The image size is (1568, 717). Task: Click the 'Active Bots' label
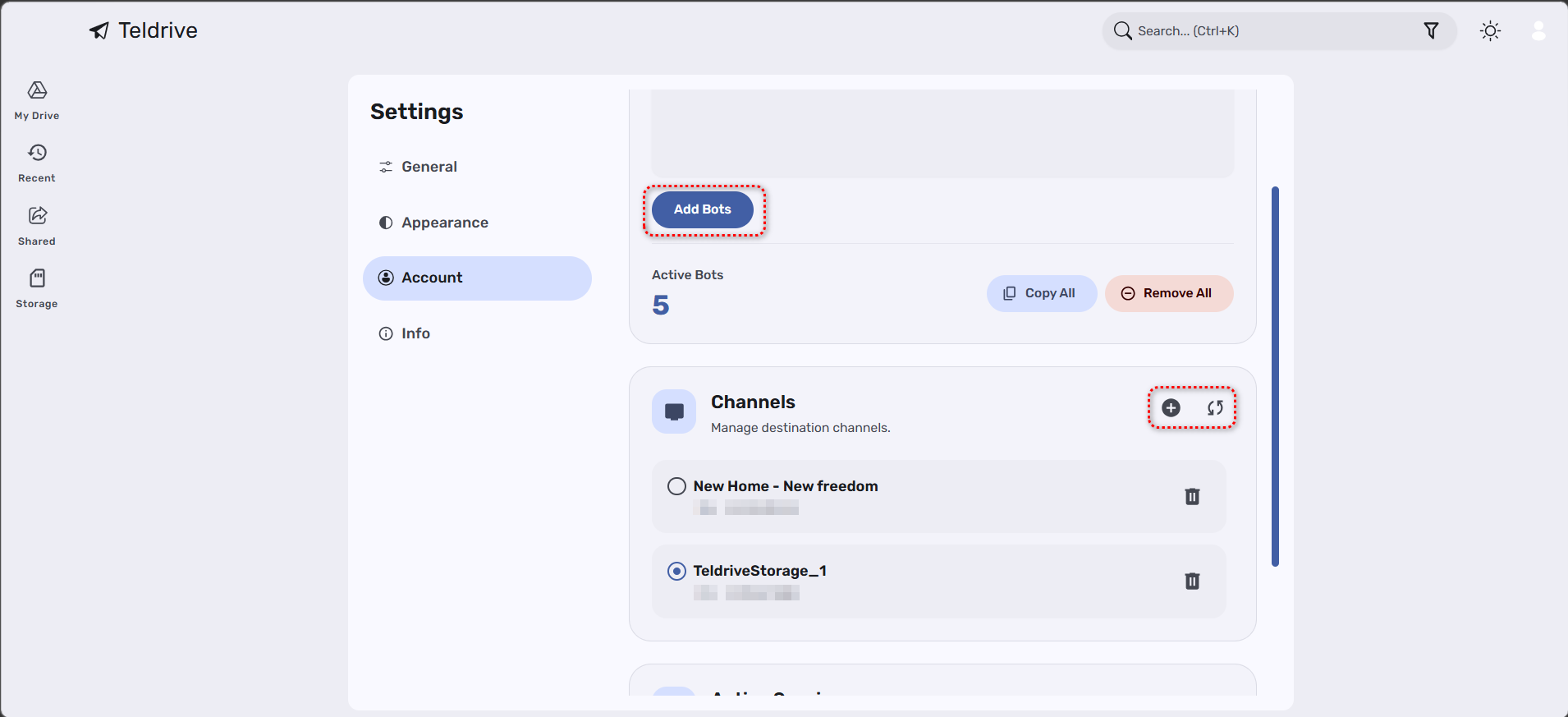[687, 275]
